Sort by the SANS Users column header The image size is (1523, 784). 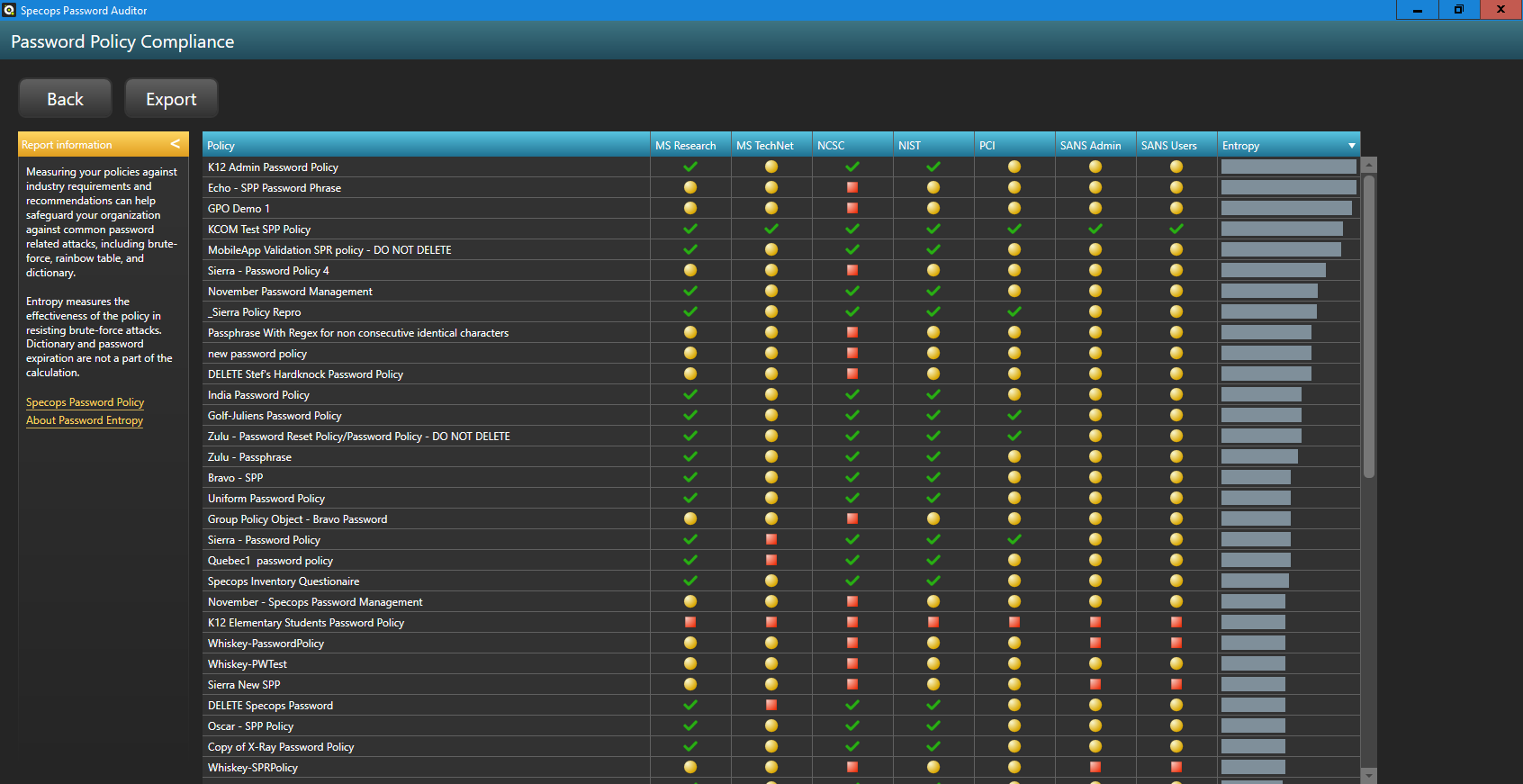click(x=1176, y=145)
